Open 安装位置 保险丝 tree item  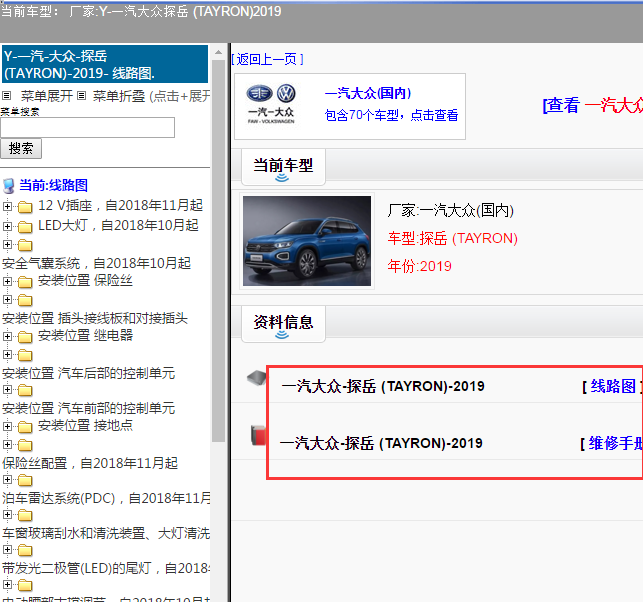point(85,280)
